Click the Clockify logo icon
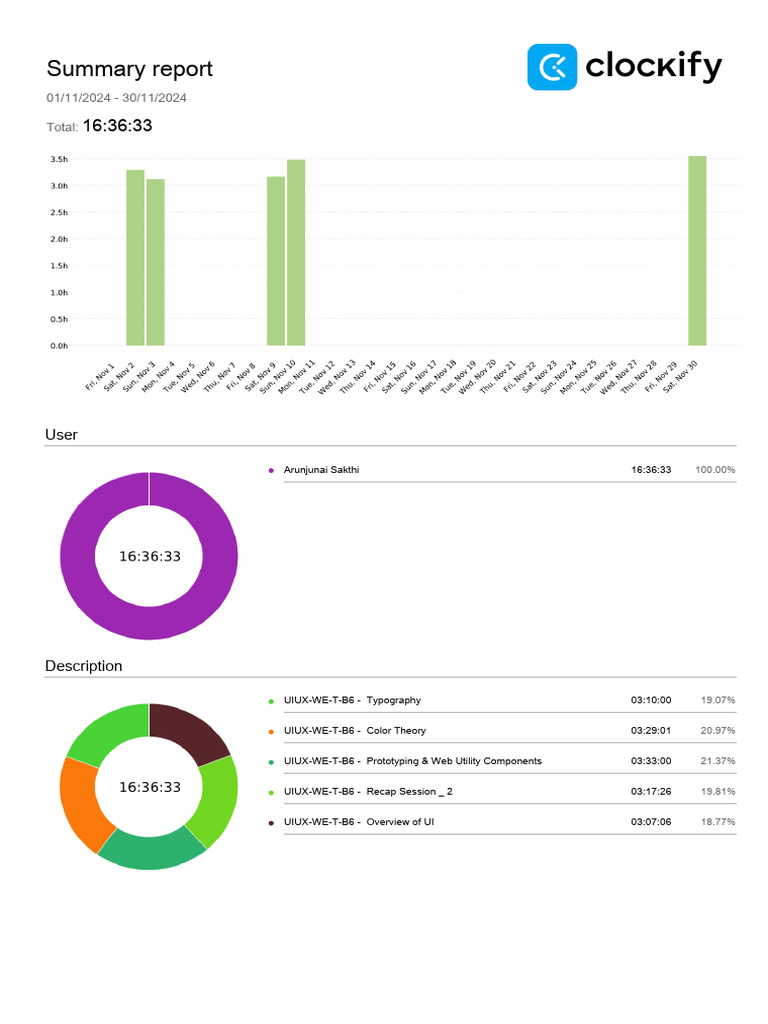Image resolution: width=768 pixels, height=1024 pixels. point(552,67)
